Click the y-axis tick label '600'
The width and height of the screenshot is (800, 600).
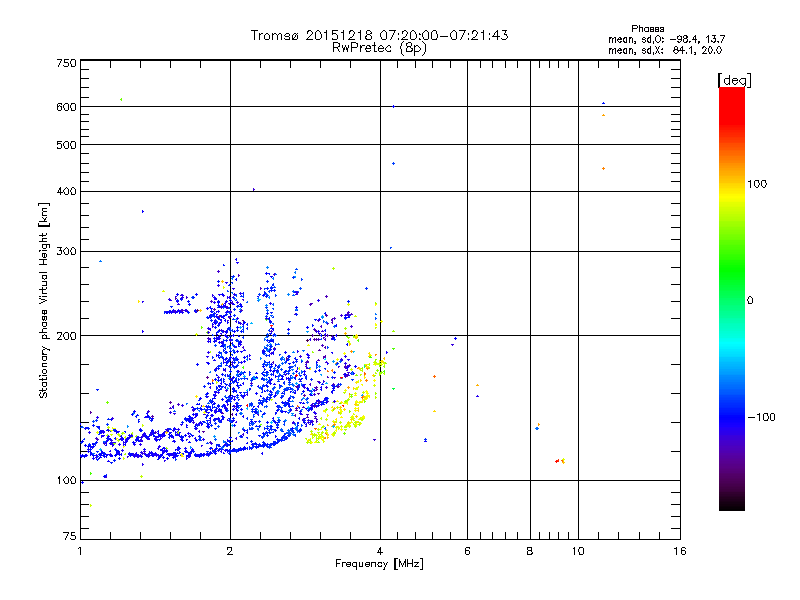tap(67, 107)
